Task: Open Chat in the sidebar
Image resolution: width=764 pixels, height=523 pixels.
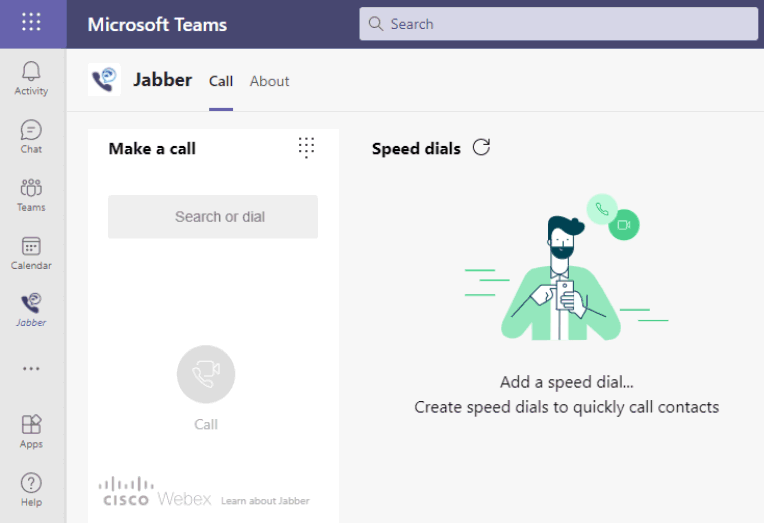Action: 31,137
